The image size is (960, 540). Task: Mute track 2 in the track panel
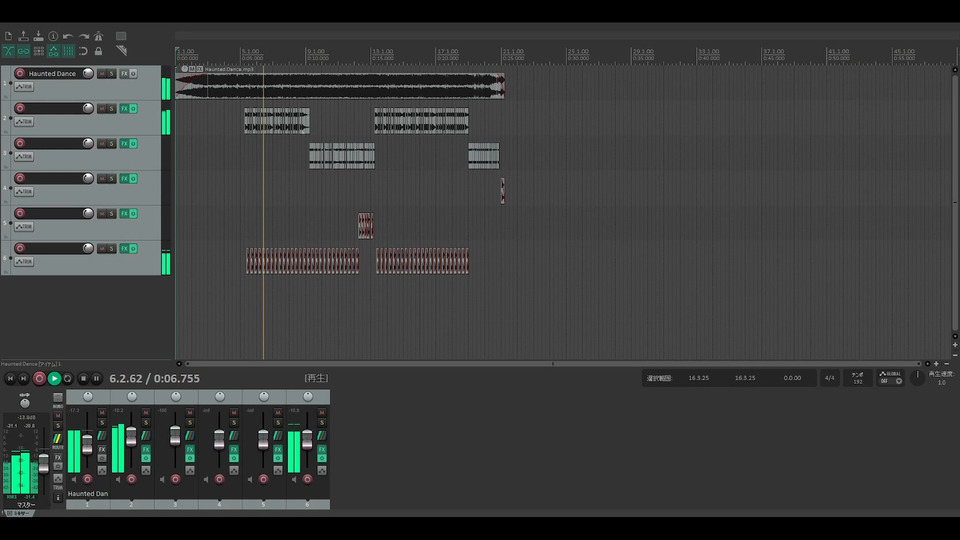[102, 108]
